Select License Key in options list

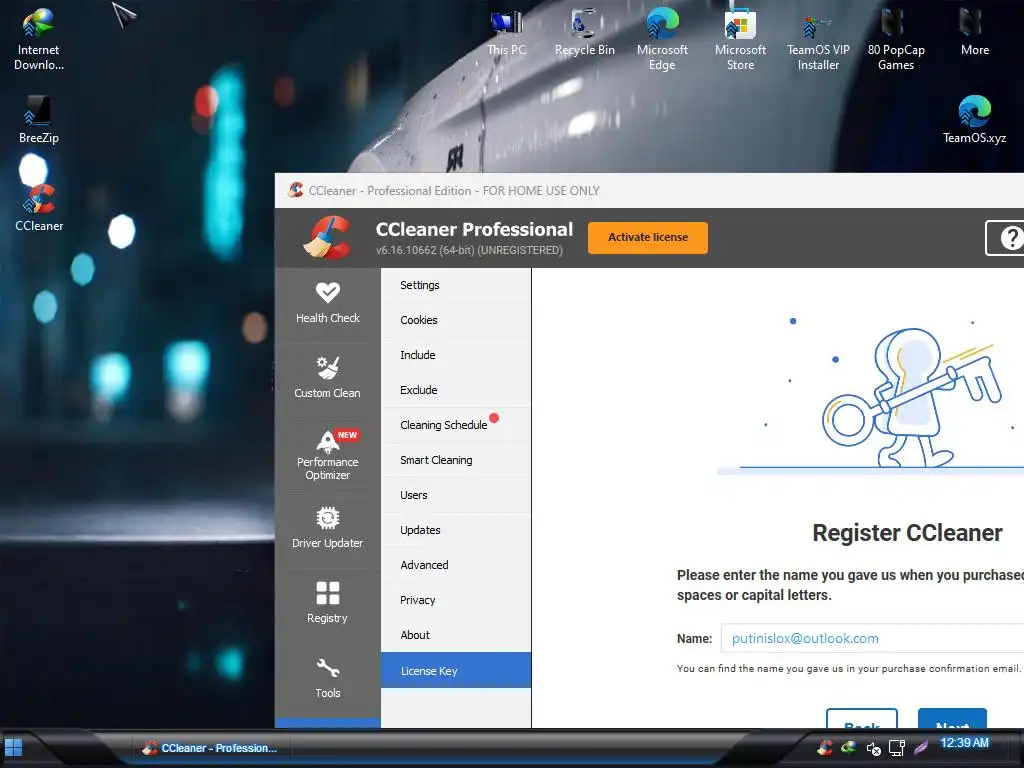456,670
